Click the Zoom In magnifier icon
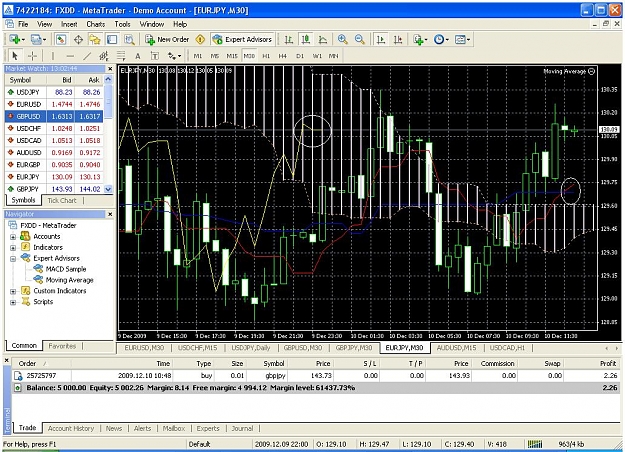Viewport: 625px width, 452px height. tap(342, 39)
